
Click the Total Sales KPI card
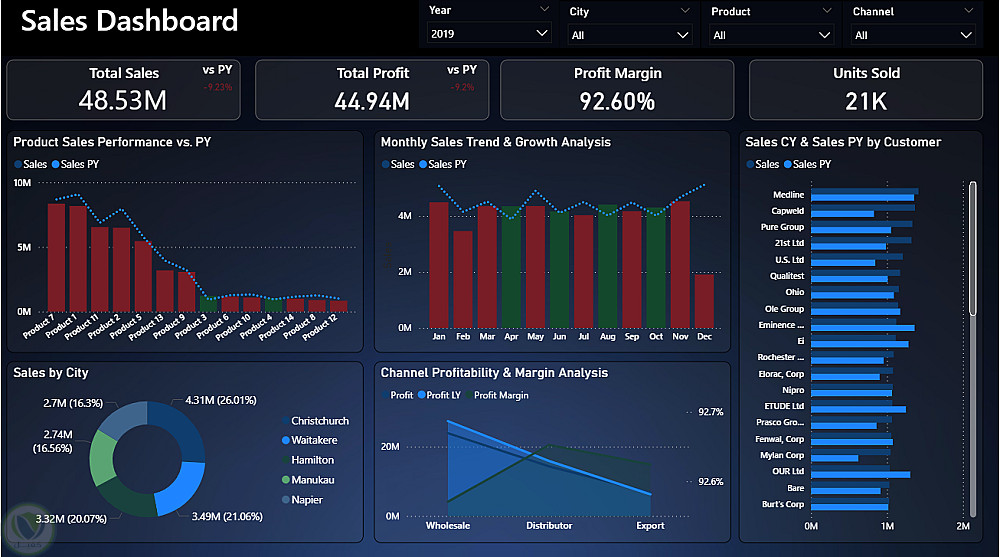tap(124, 90)
